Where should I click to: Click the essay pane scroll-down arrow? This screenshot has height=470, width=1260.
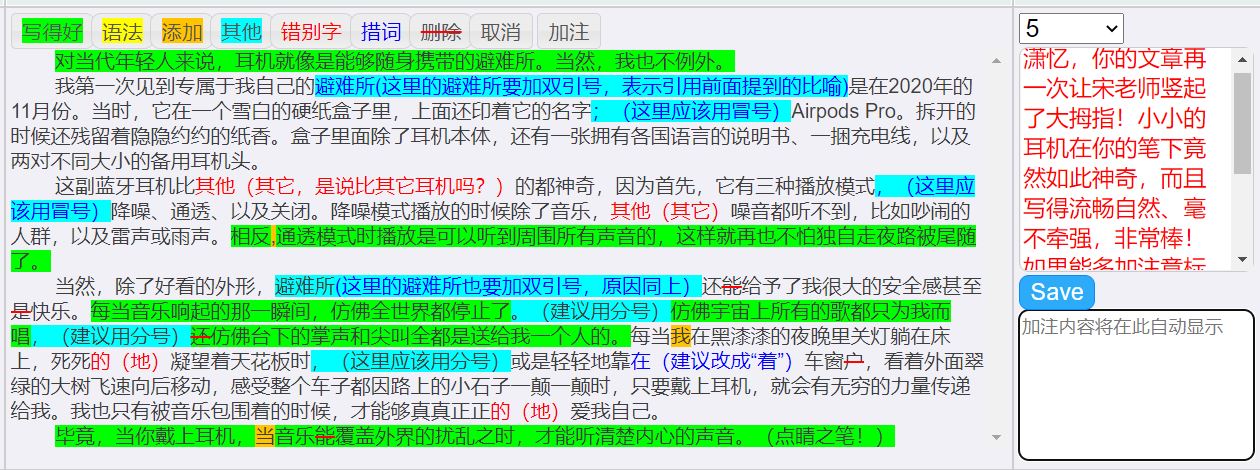tap(996, 436)
